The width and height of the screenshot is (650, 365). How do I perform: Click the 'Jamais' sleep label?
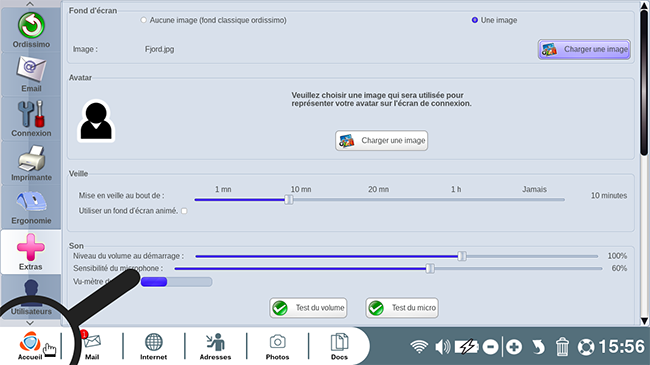click(x=534, y=189)
